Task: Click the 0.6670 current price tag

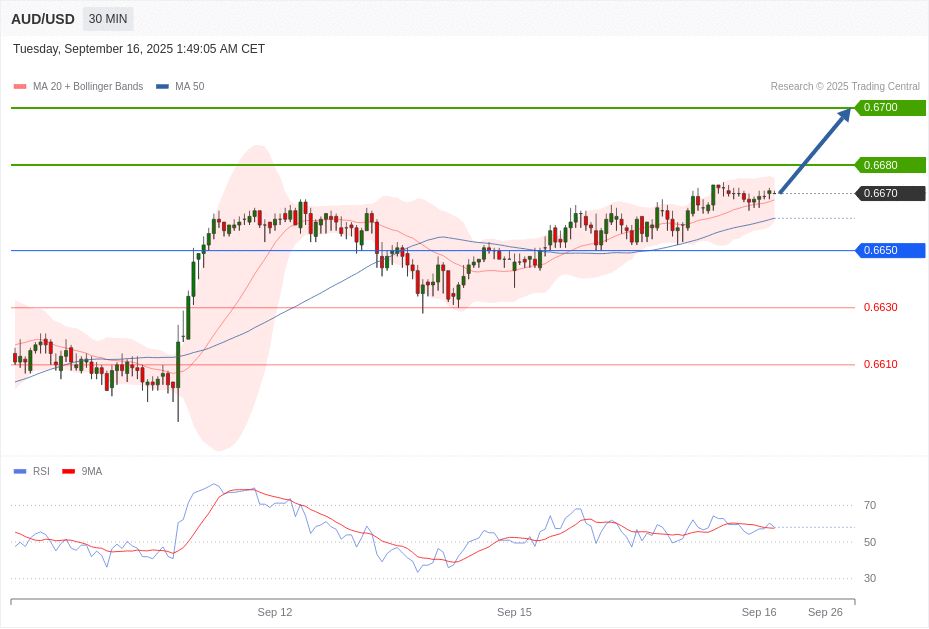Action: (x=890, y=194)
